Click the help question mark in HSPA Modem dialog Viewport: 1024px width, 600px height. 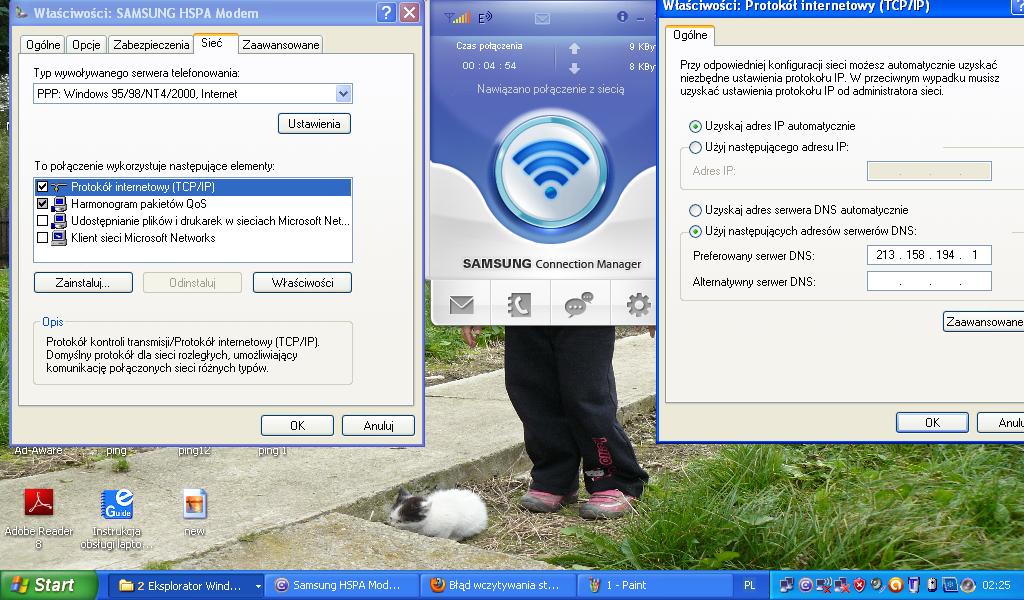tap(387, 12)
